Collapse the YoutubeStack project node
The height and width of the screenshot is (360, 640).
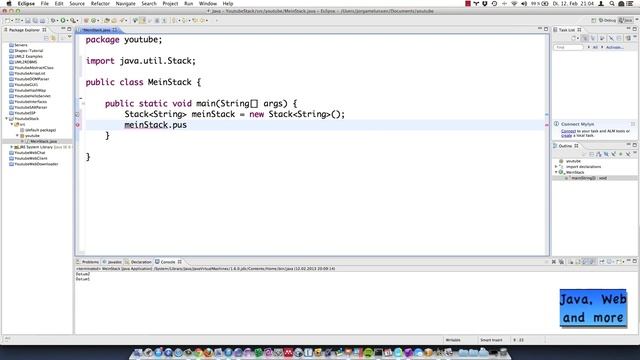(7, 118)
